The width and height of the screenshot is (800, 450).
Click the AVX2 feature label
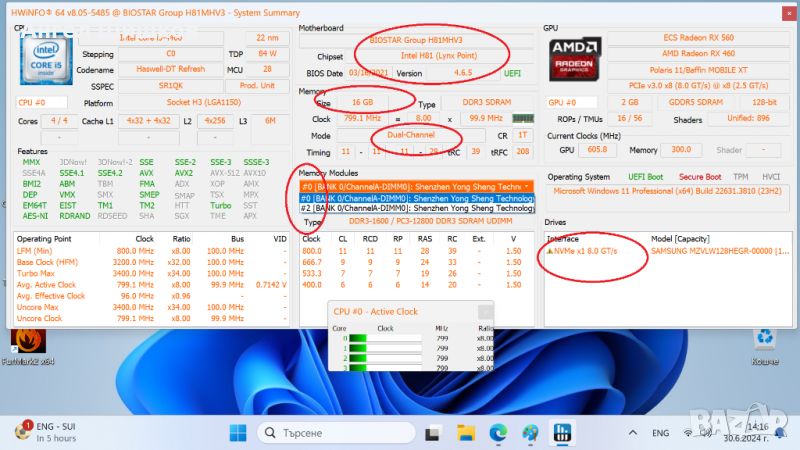click(x=184, y=173)
